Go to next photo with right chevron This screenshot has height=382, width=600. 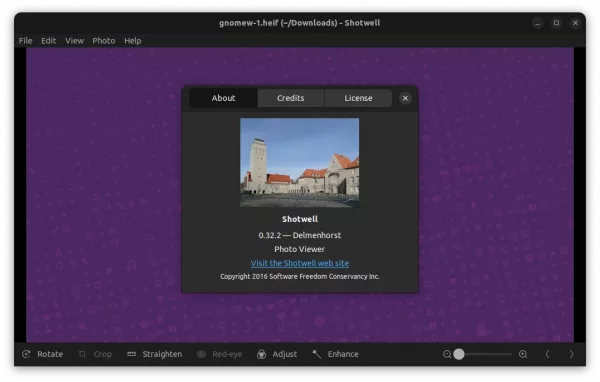(571, 354)
